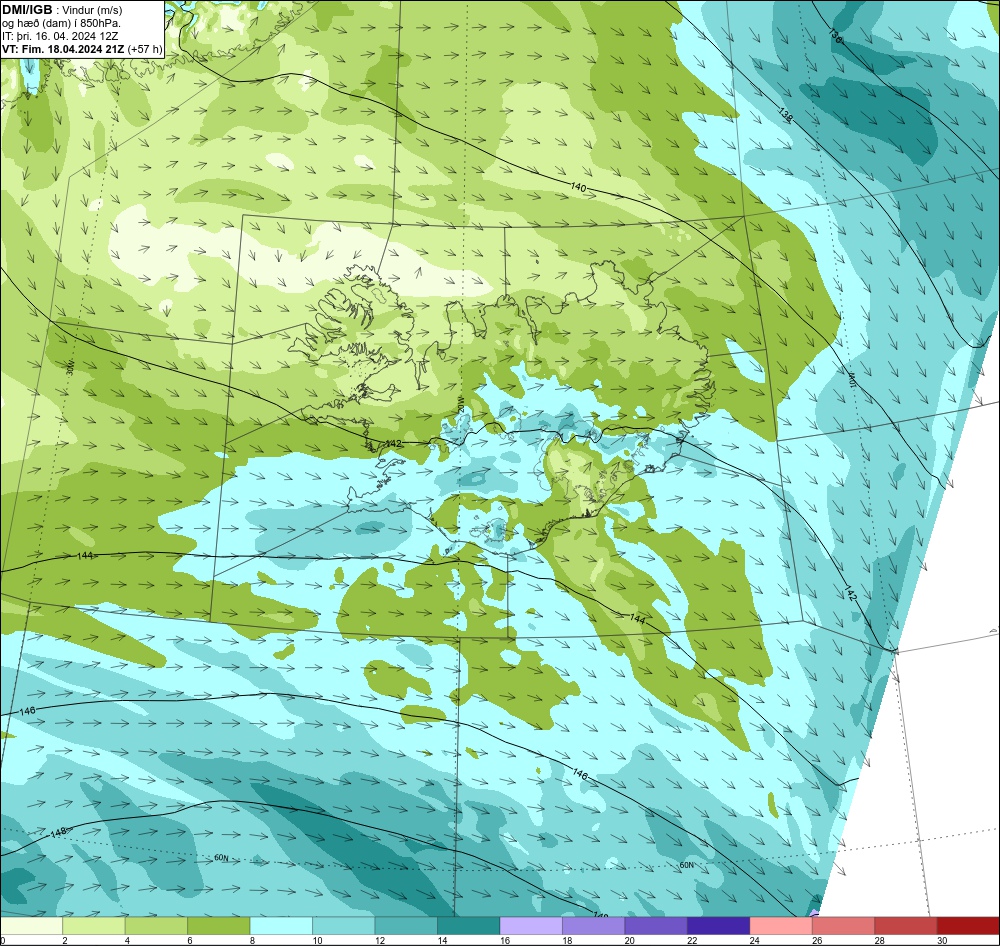Click the '8' tick label under legend

pos(253,940)
